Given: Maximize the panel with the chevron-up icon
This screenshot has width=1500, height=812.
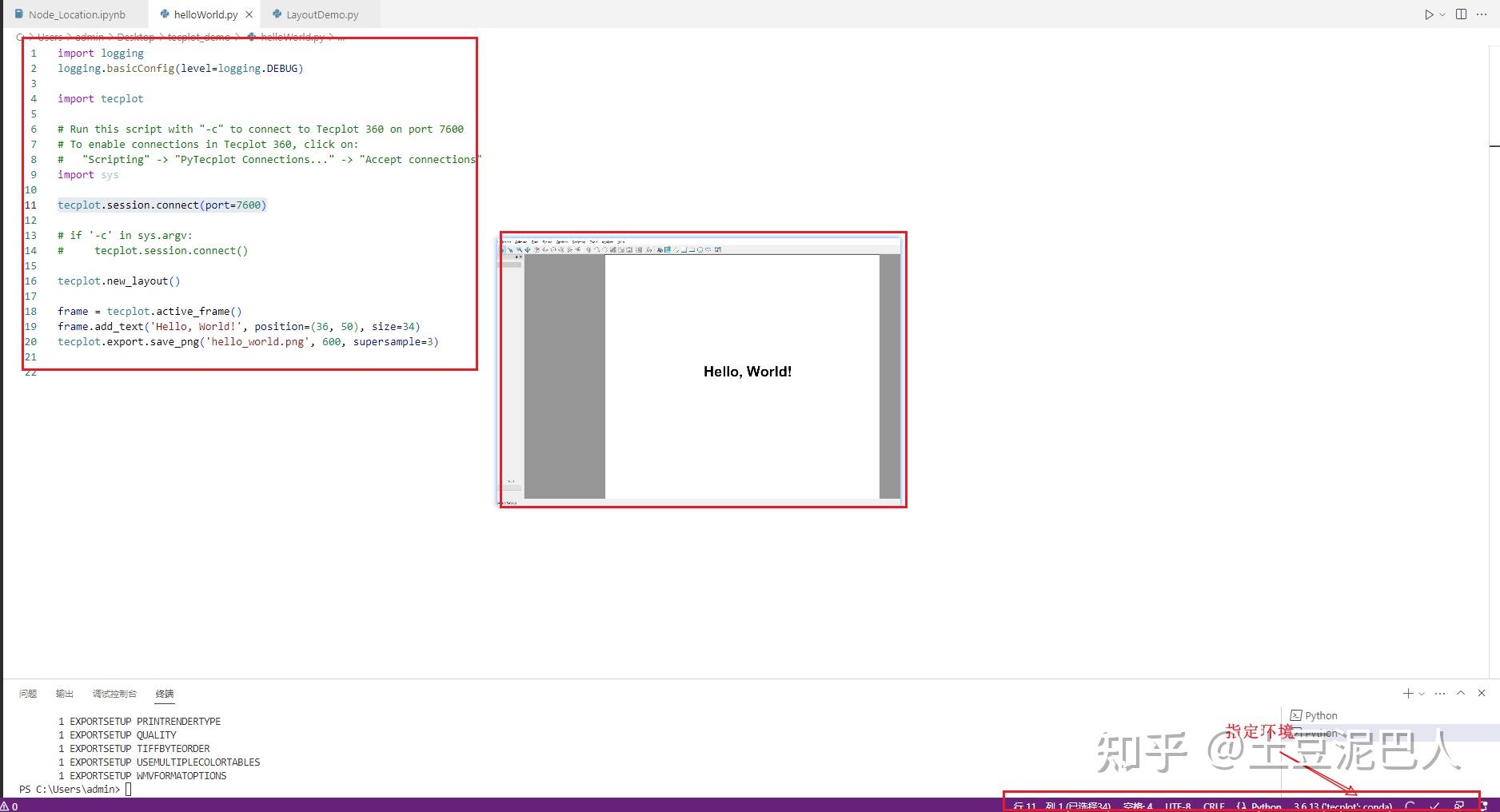Looking at the screenshot, I should (1461, 693).
